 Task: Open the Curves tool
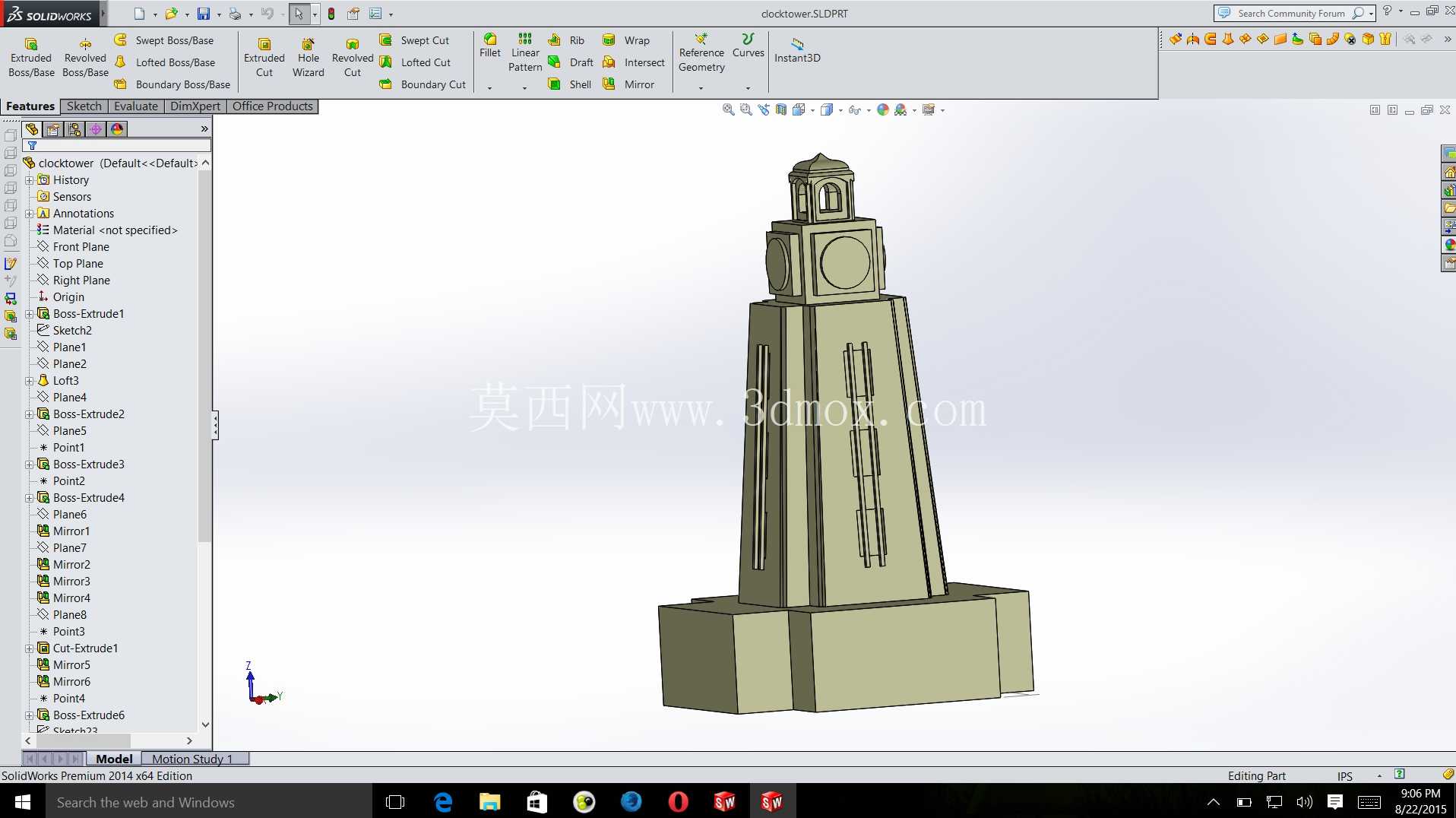pyautogui.click(x=749, y=46)
